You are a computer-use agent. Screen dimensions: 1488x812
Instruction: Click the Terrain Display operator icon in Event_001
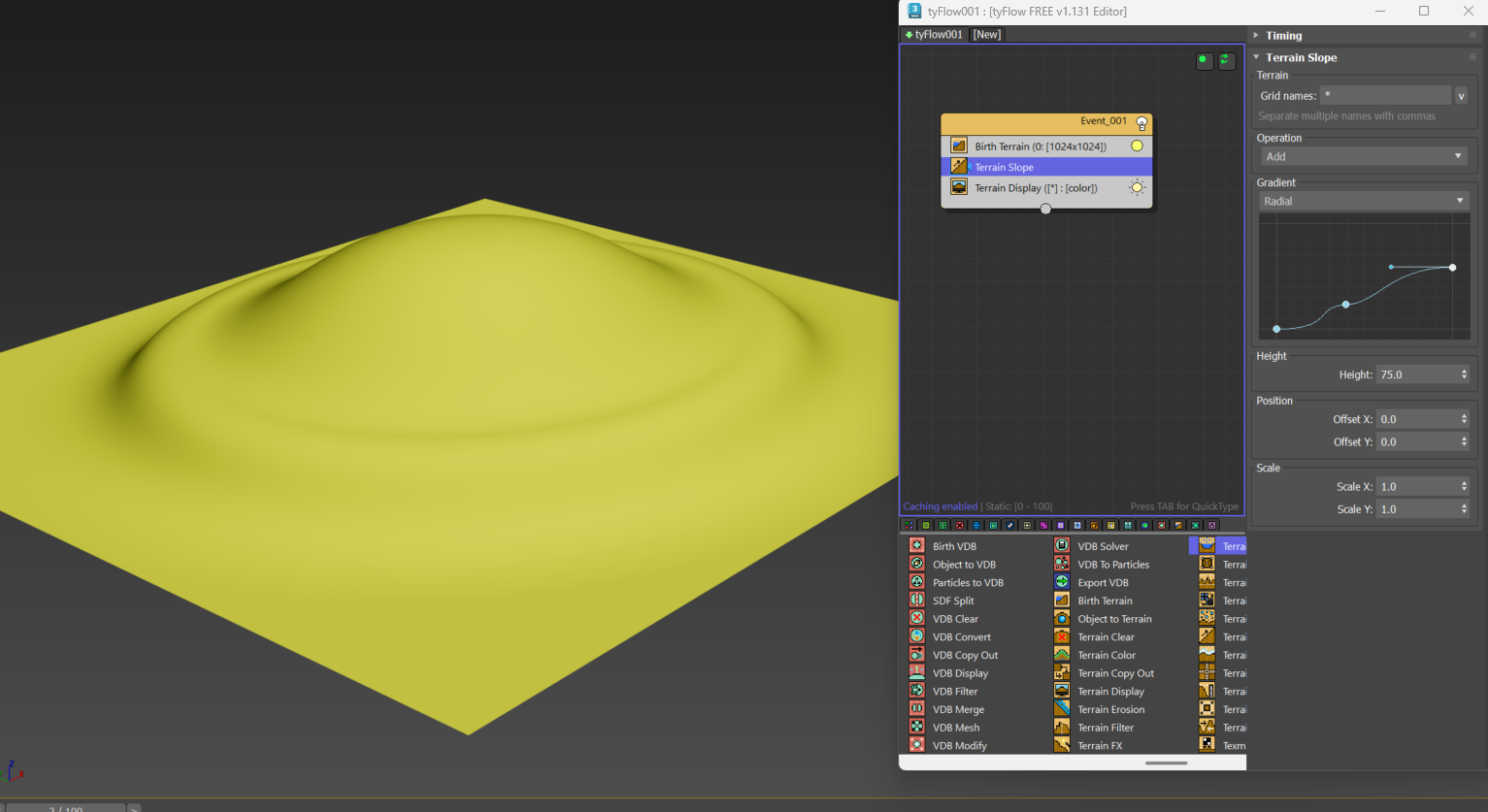point(959,188)
